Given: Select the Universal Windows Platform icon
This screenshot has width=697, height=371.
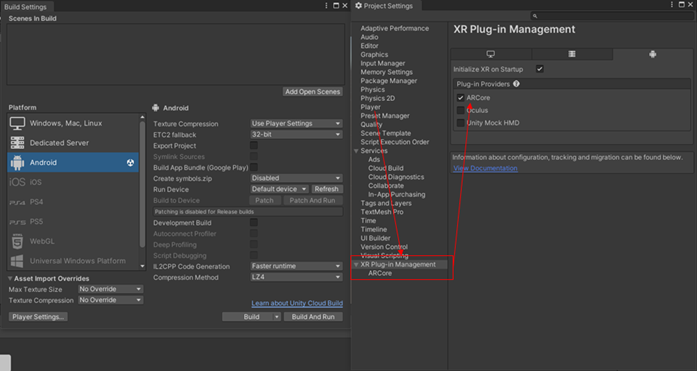Looking at the screenshot, I should [x=17, y=261].
